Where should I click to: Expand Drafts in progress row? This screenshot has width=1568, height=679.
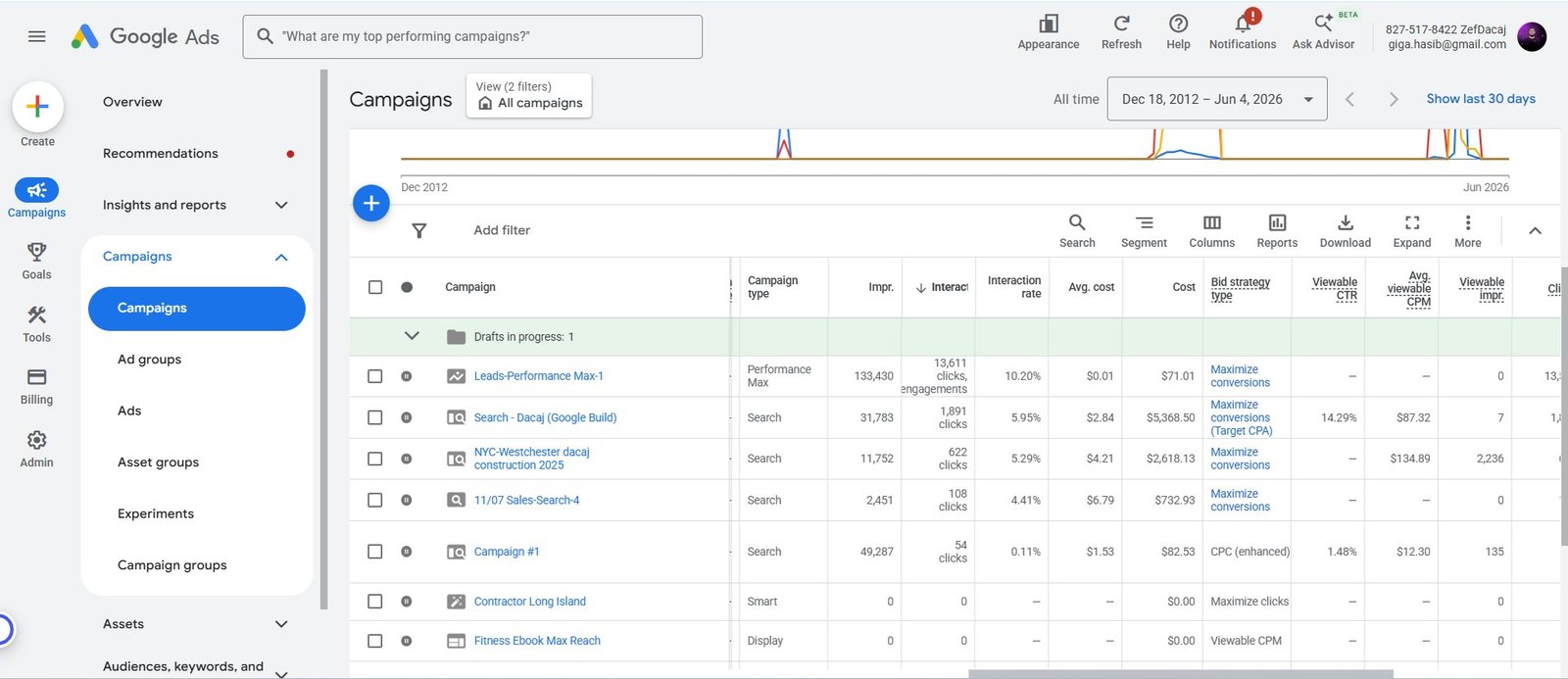pos(412,336)
